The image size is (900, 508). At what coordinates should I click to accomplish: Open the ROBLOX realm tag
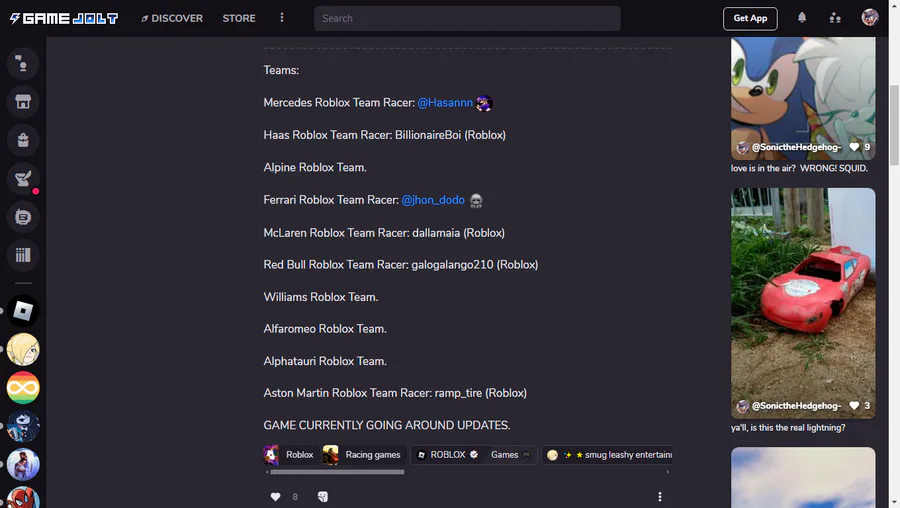pos(447,455)
